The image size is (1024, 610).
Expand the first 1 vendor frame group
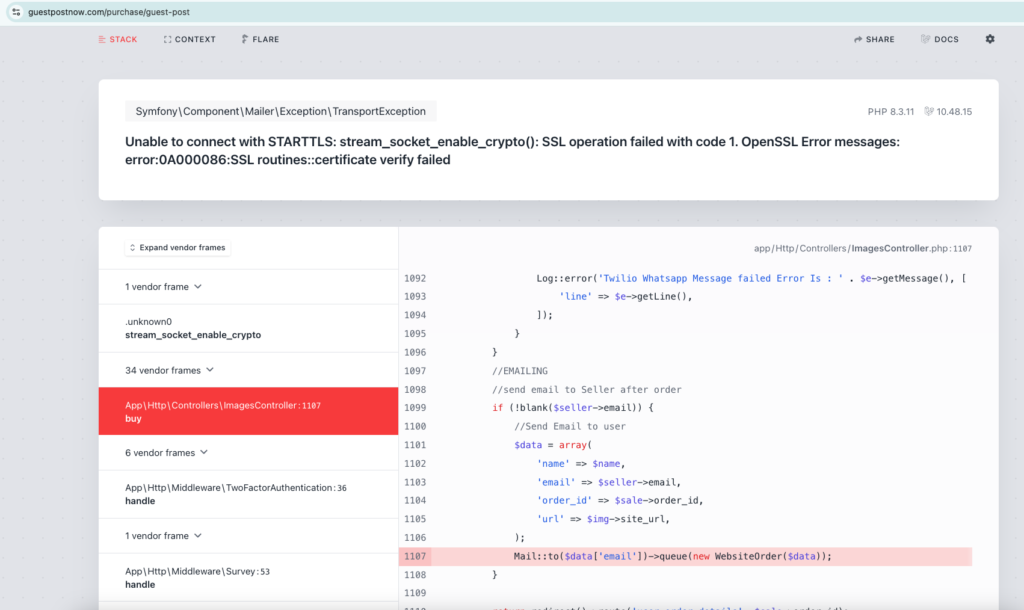163,287
